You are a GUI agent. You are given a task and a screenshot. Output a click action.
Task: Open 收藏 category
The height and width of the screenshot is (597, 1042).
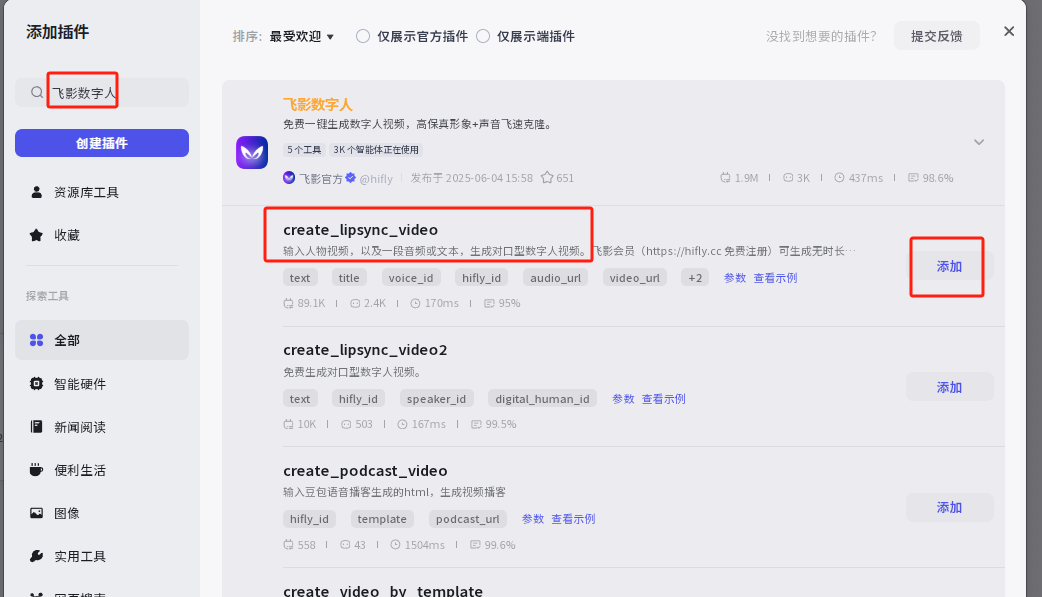click(102, 235)
